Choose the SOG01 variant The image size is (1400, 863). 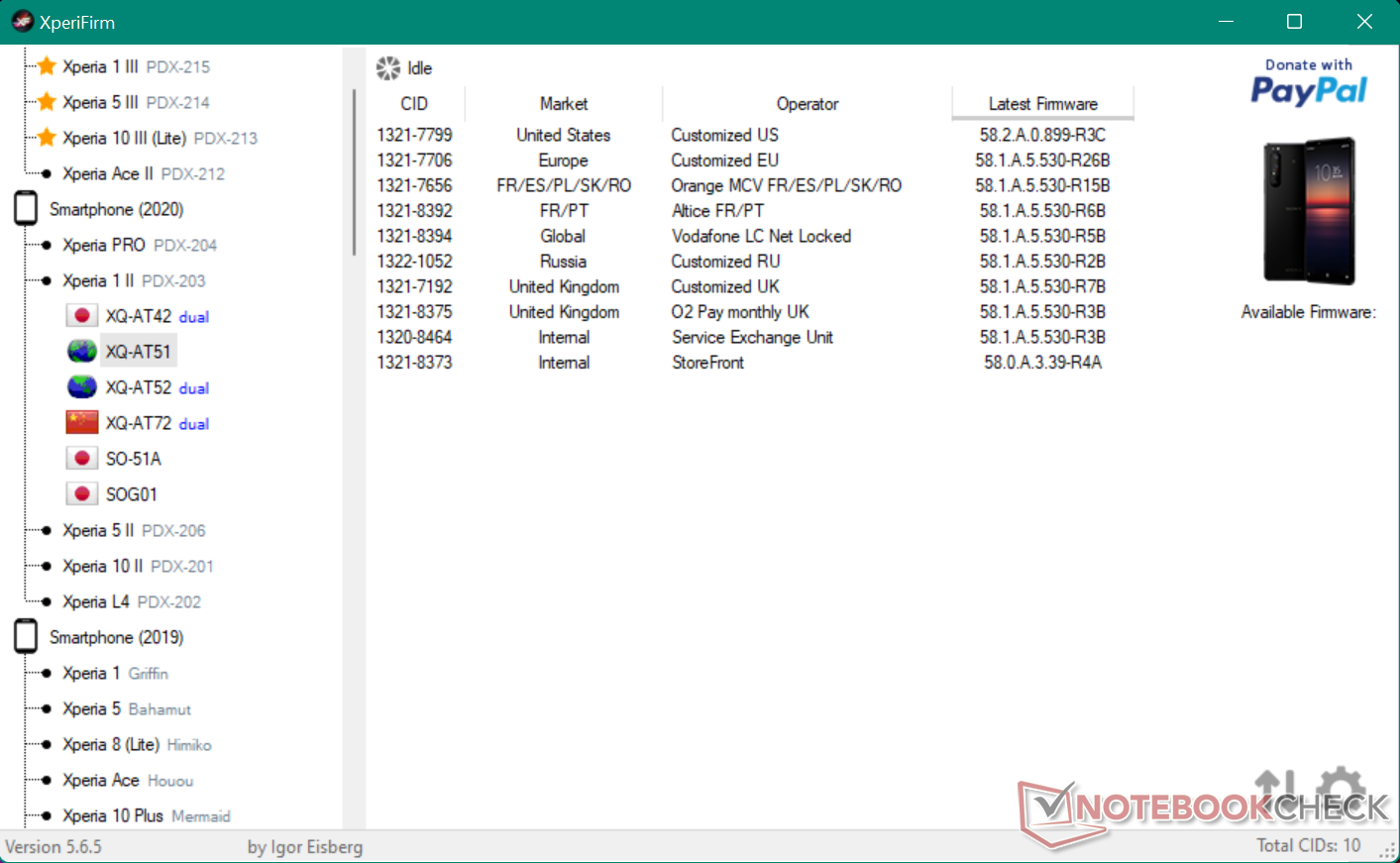click(132, 494)
